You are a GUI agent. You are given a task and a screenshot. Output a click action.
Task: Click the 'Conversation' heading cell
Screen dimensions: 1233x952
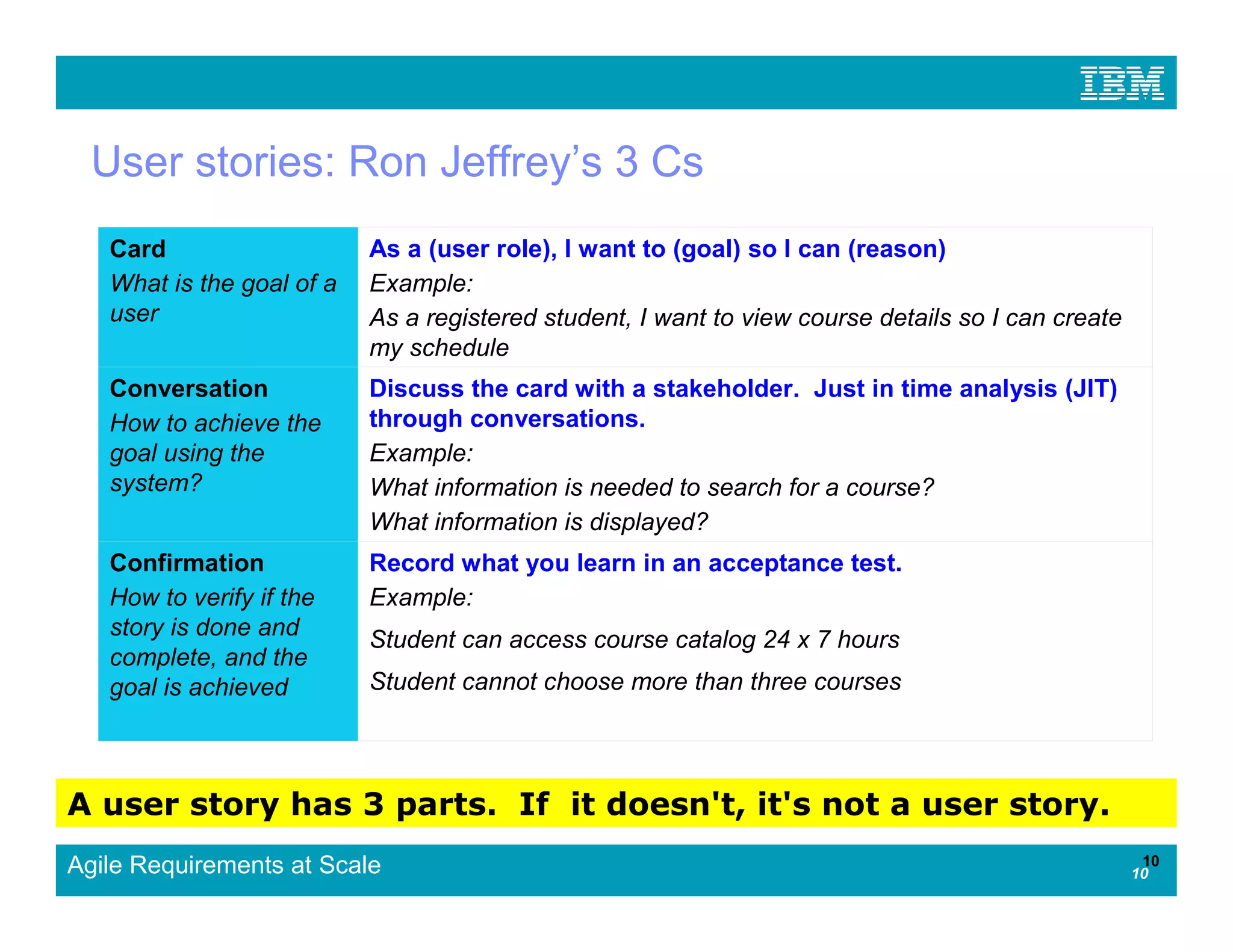(x=189, y=388)
